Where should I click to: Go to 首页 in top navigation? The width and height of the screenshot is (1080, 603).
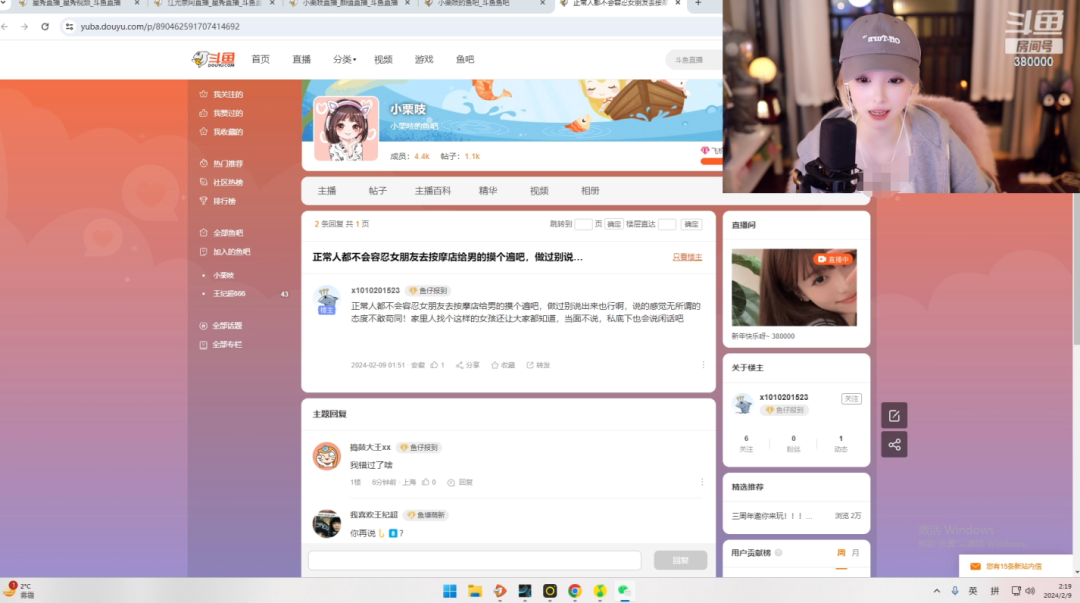(x=260, y=59)
